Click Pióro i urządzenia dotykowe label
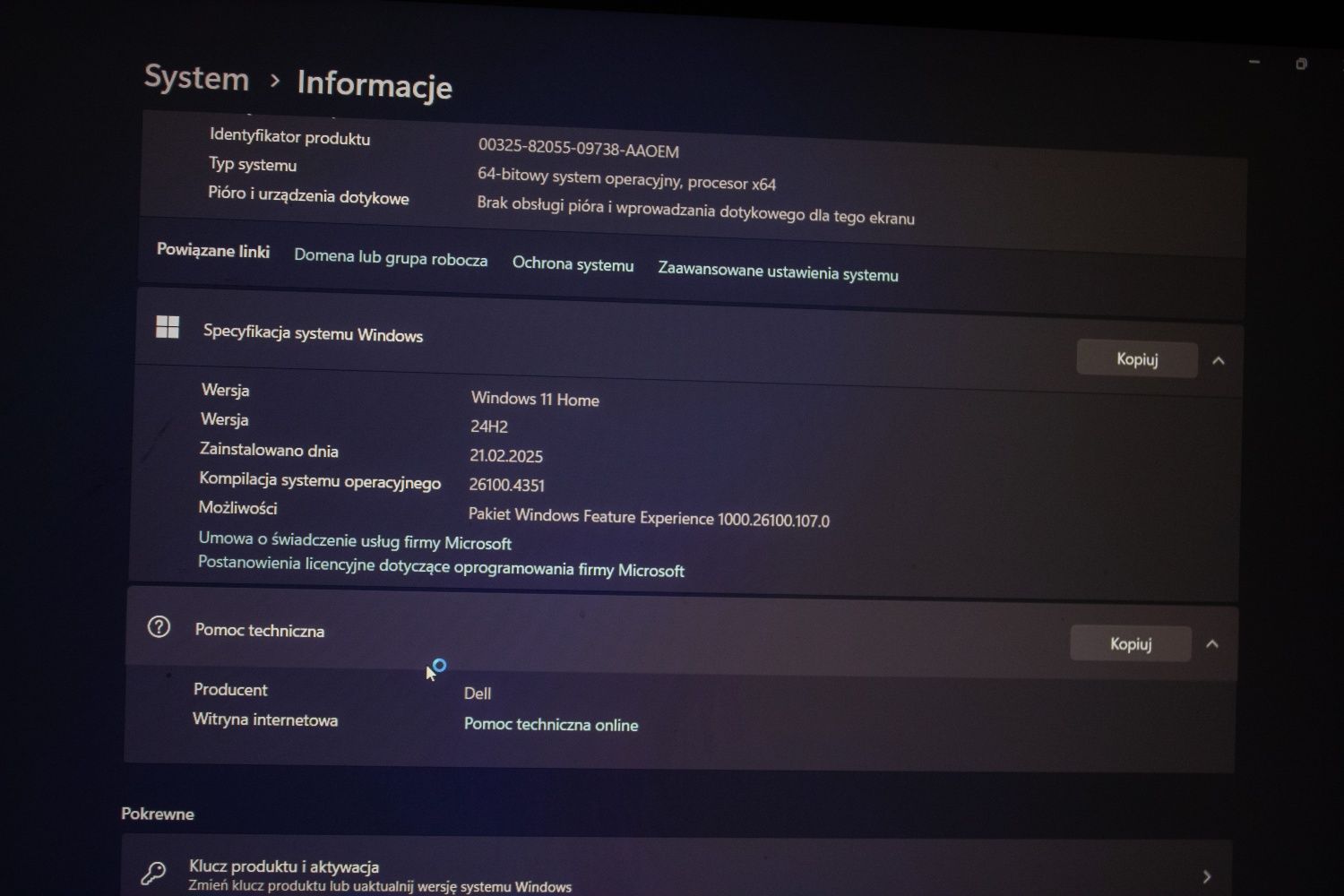This screenshot has height=896, width=1344. pos(308,194)
